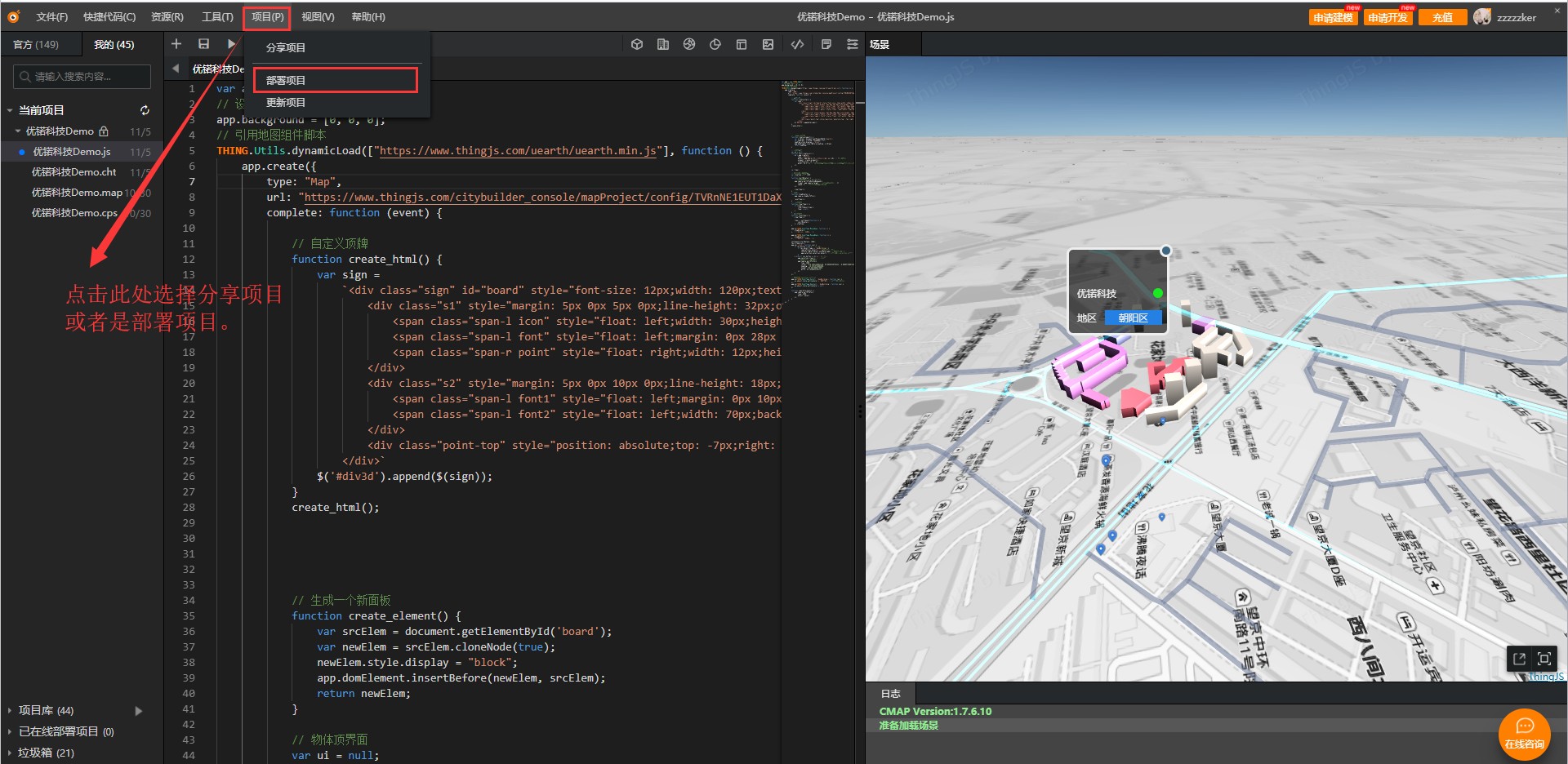Open the 文件(F) menu

51,16
